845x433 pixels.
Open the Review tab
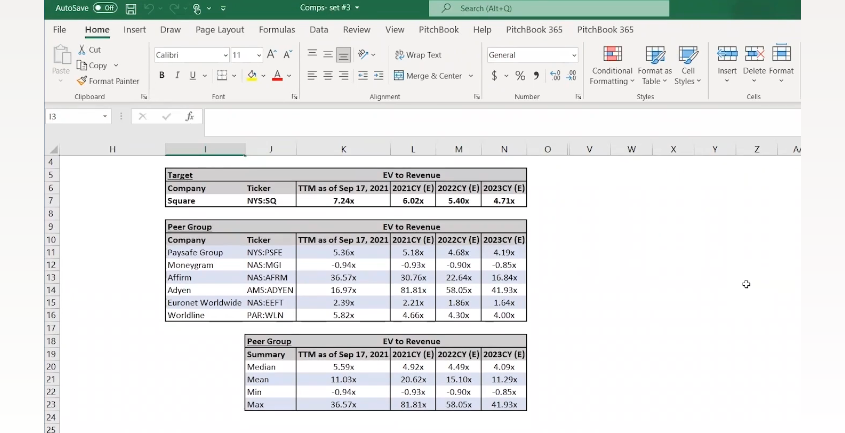(x=357, y=30)
